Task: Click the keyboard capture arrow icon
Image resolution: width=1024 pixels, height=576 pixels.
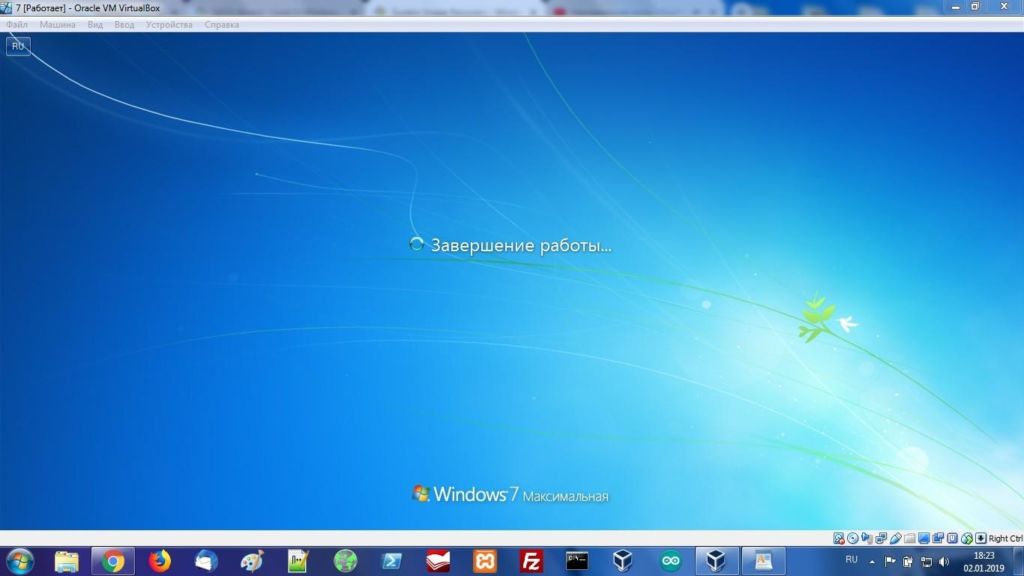Action: coord(981,538)
